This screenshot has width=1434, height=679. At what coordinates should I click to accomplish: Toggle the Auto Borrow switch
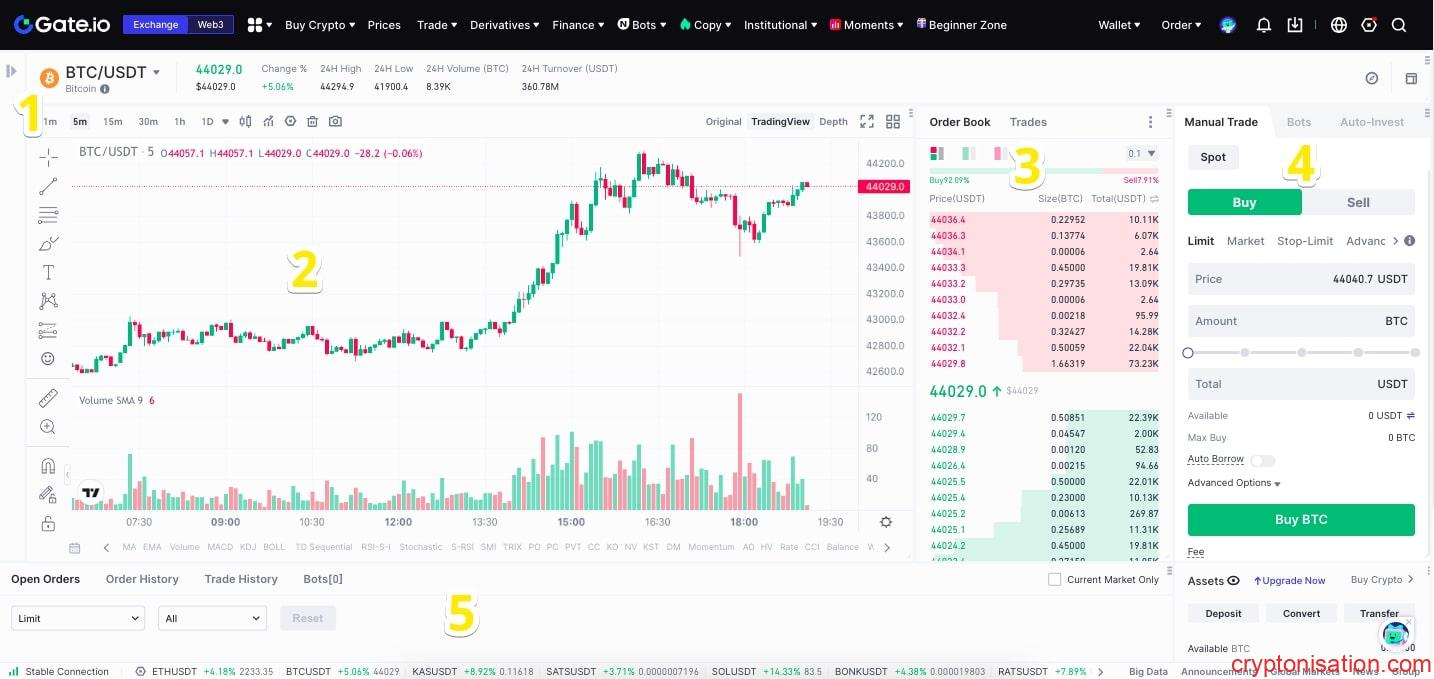click(1262, 460)
